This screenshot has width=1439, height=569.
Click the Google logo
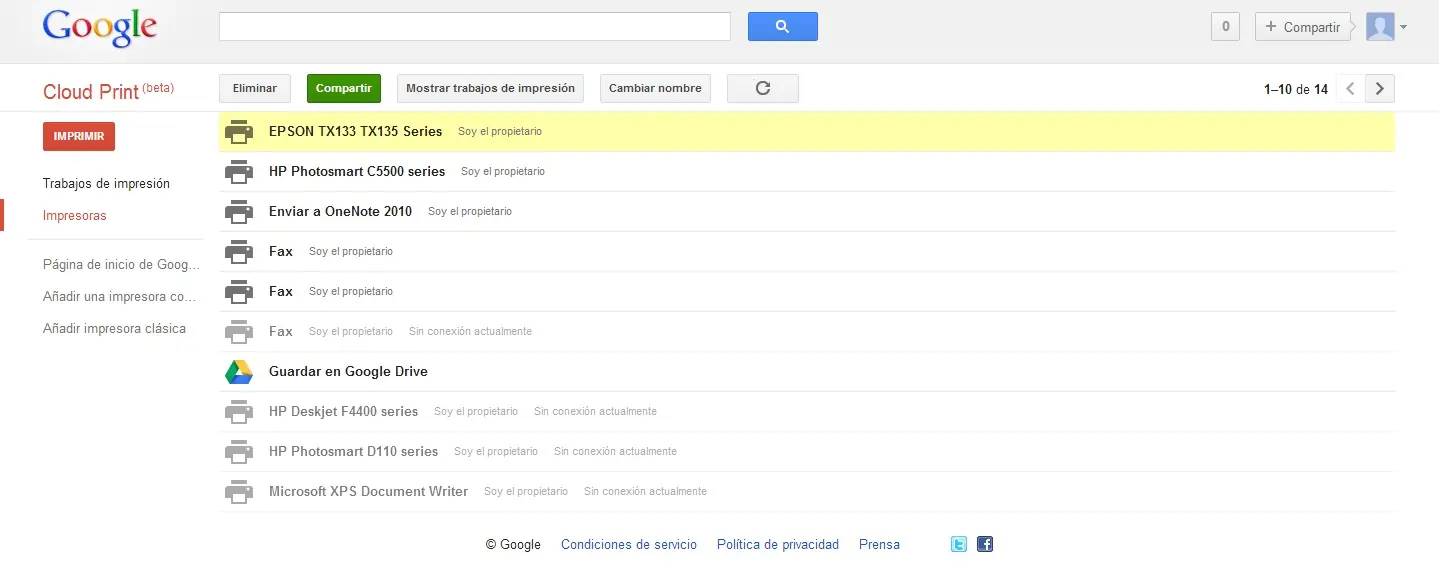tap(100, 28)
